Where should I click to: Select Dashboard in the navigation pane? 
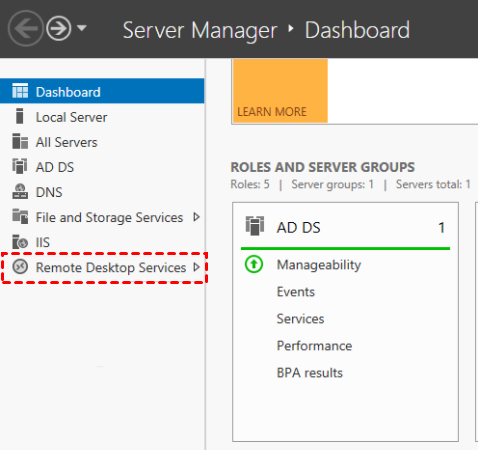pos(102,91)
